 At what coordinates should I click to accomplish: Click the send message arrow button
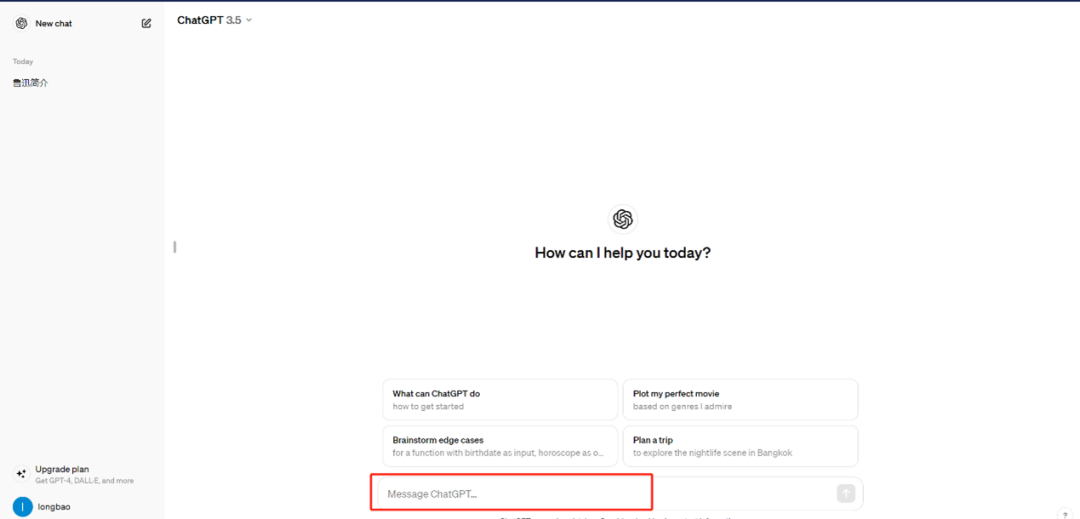[846, 493]
